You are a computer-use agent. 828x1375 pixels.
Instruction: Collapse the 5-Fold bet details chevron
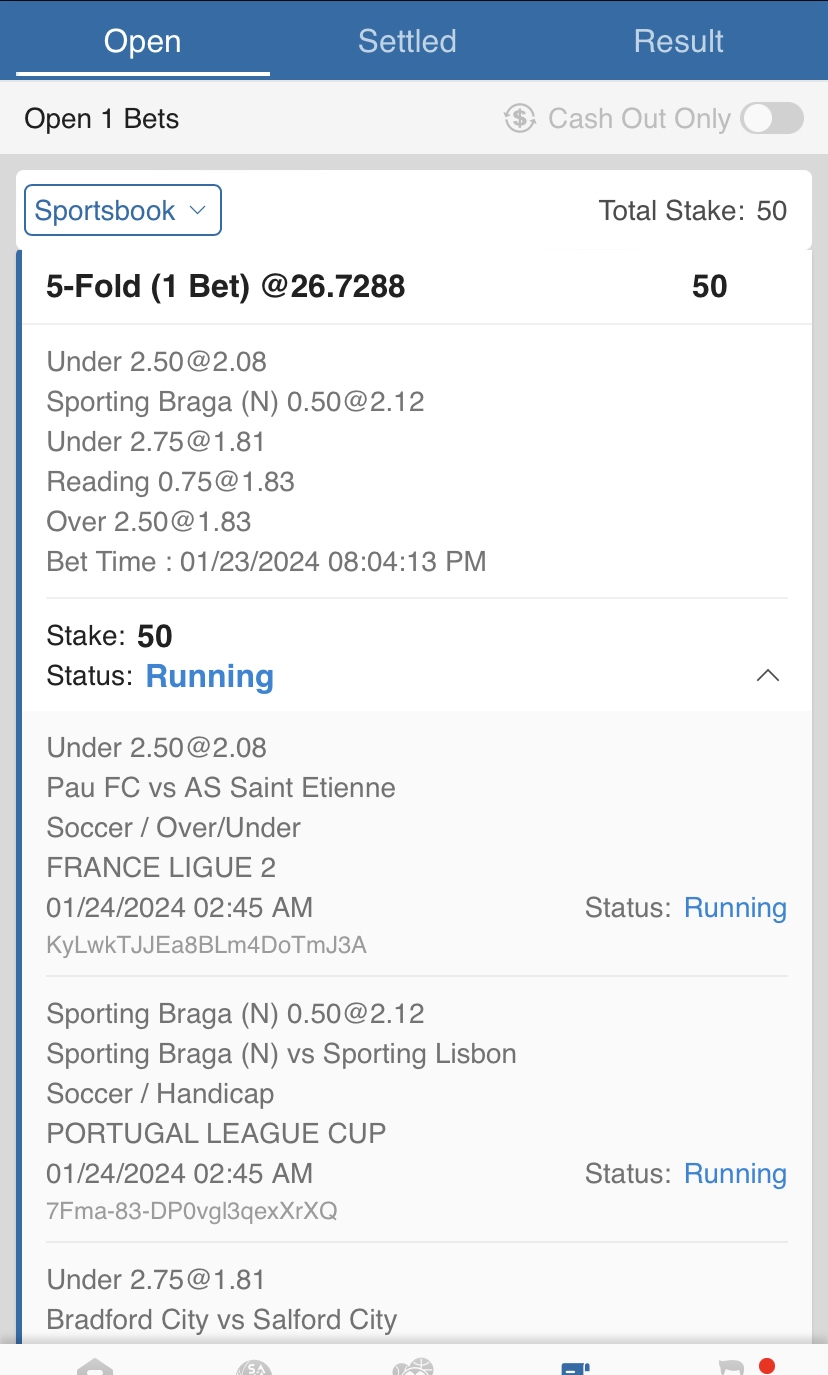click(767, 676)
